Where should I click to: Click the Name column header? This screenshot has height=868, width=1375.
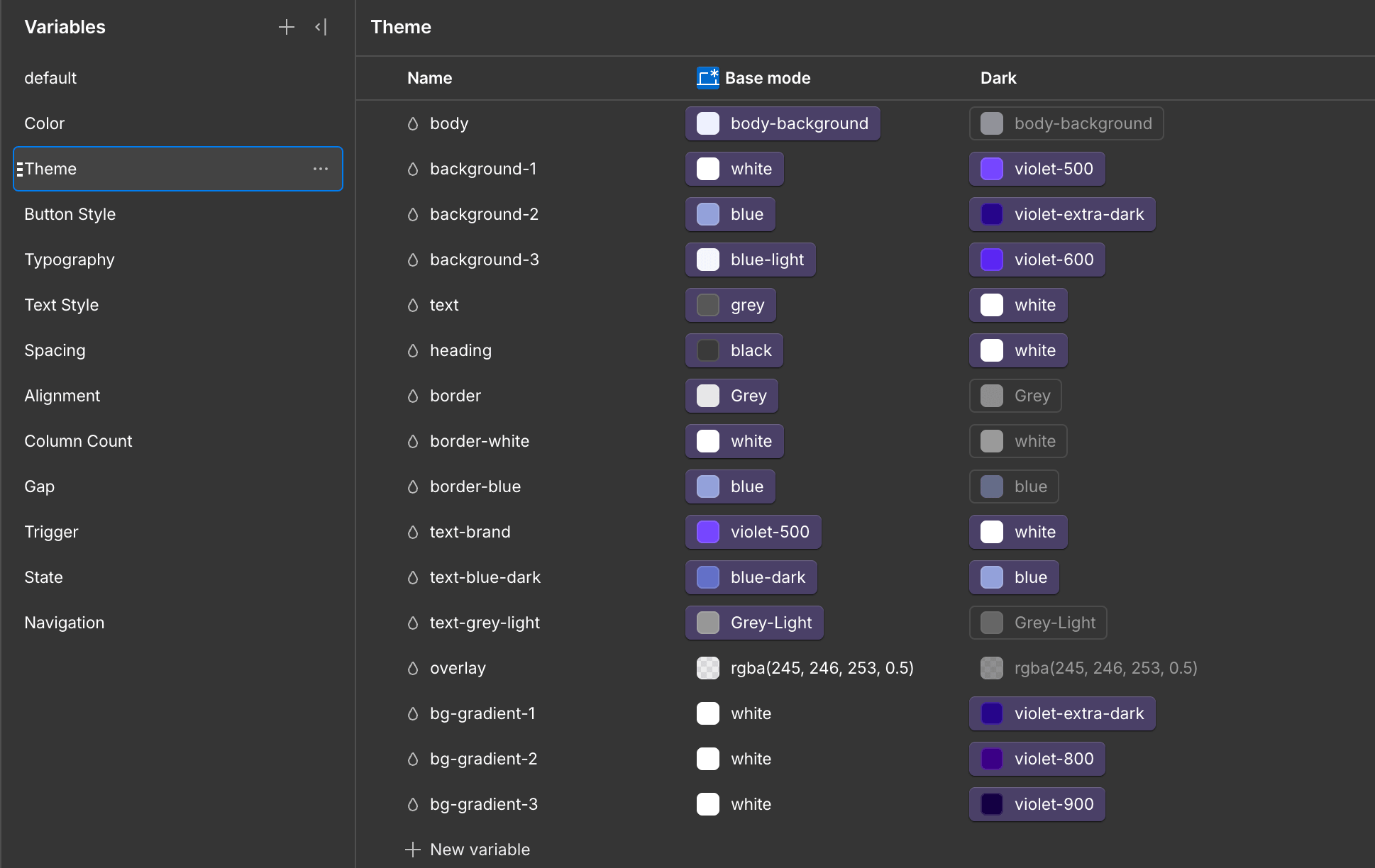(x=429, y=78)
